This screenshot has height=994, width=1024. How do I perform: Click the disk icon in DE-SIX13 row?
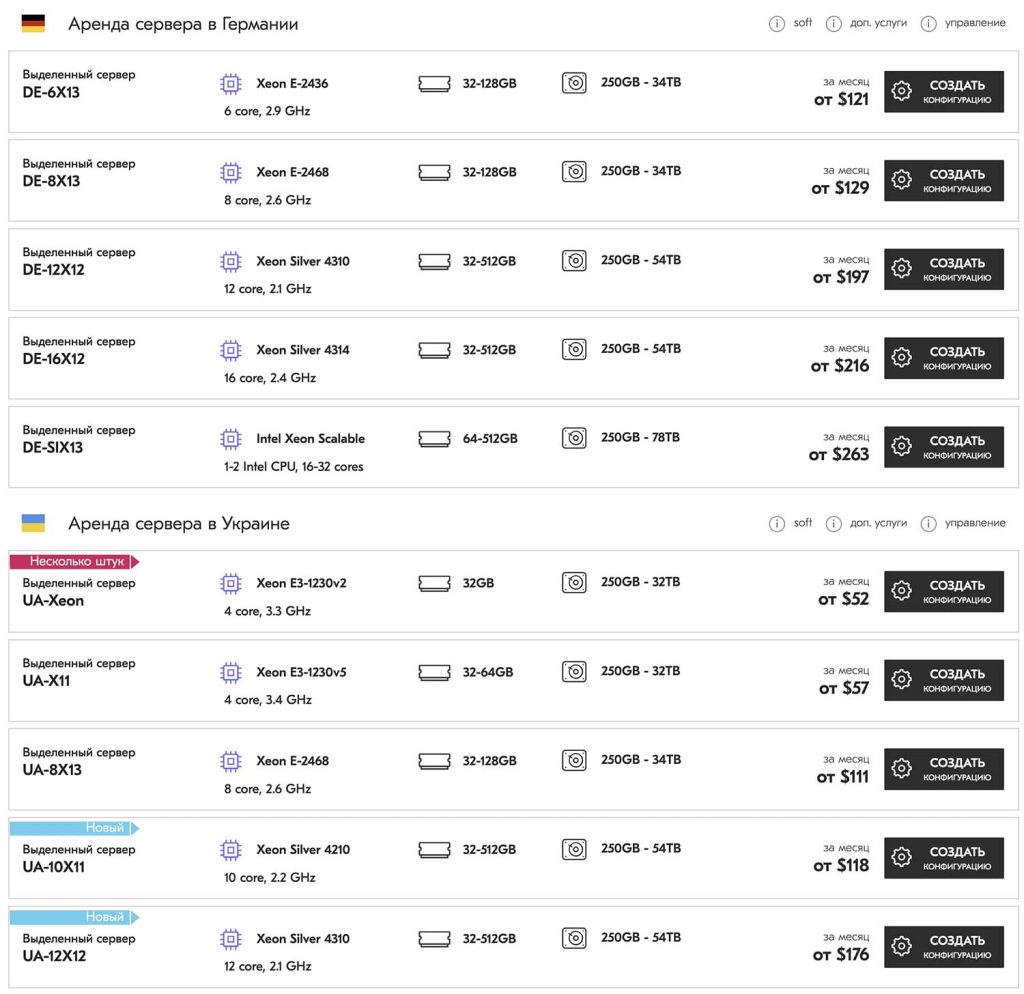coord(574,438)
